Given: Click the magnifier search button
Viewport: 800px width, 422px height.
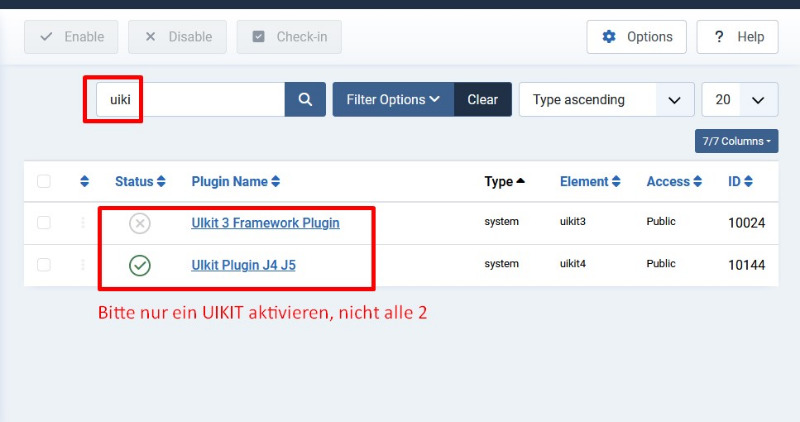Looking at the screenshot, I should pos(305,100).
